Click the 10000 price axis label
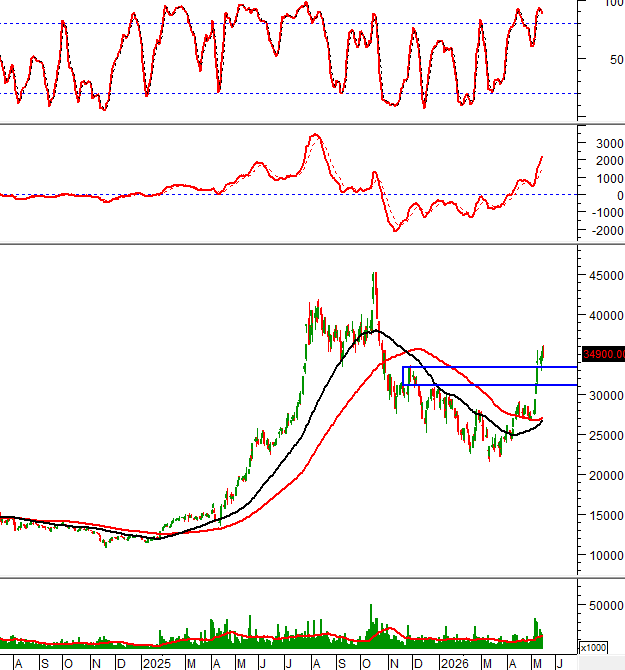625x670 pixels. click(x=606, y=555)
